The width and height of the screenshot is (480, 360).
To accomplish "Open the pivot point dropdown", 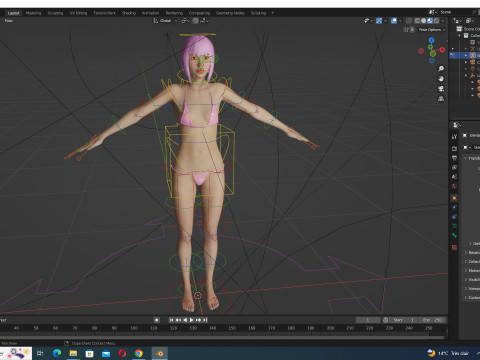I will tap(185, 21).
